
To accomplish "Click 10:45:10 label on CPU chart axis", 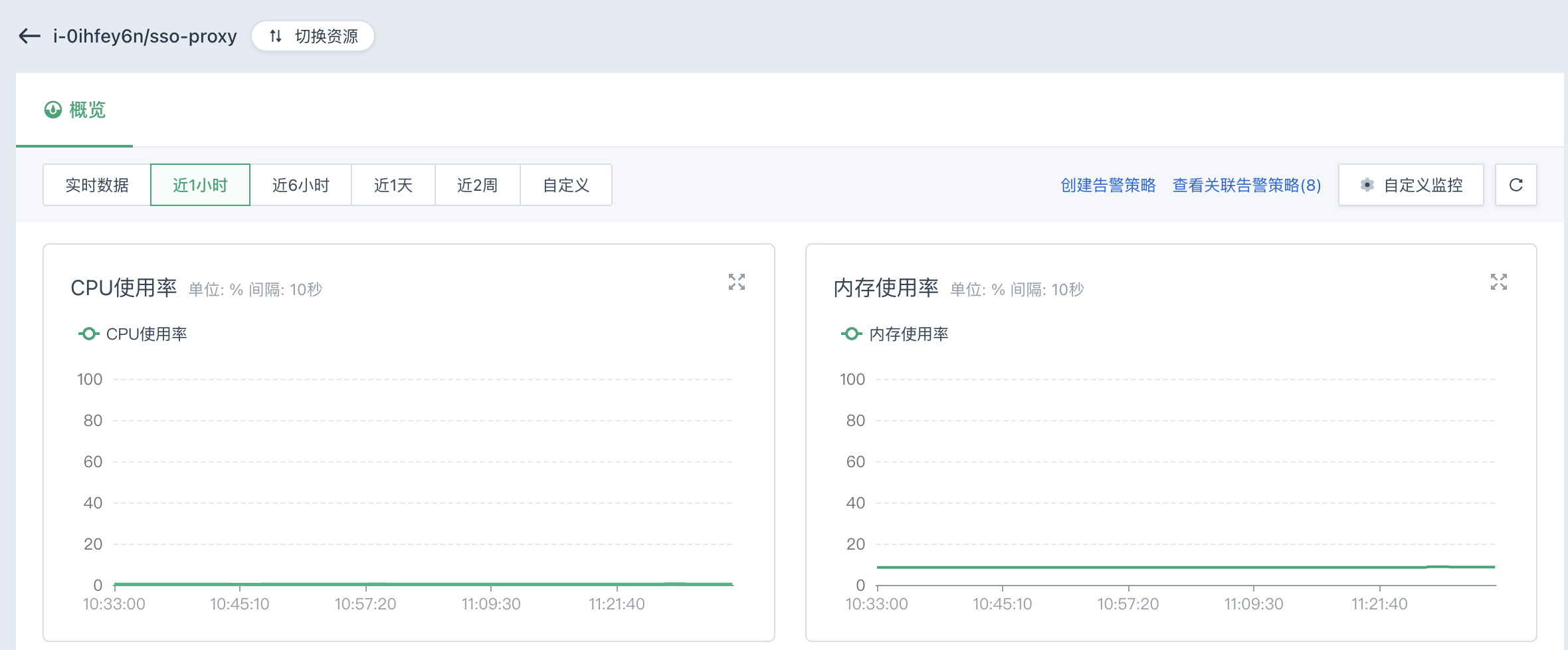I will pyautogui.click(x=240, y=604).
